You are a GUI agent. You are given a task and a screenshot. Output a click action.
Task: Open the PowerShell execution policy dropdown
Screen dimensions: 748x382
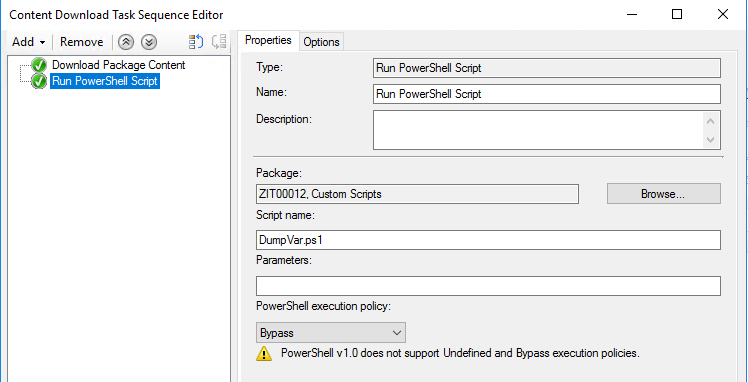point(331,332)
